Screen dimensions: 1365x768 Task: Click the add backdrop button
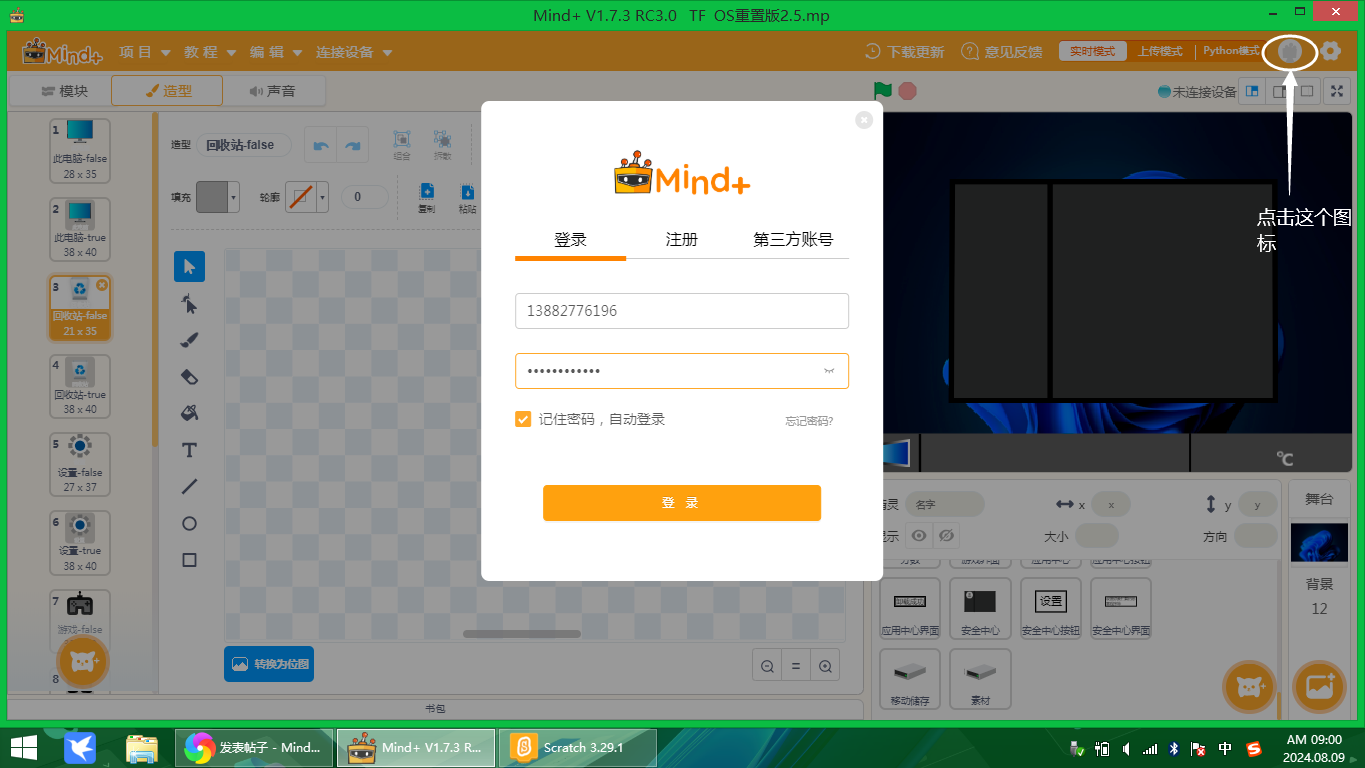(x=1320, y=688)
